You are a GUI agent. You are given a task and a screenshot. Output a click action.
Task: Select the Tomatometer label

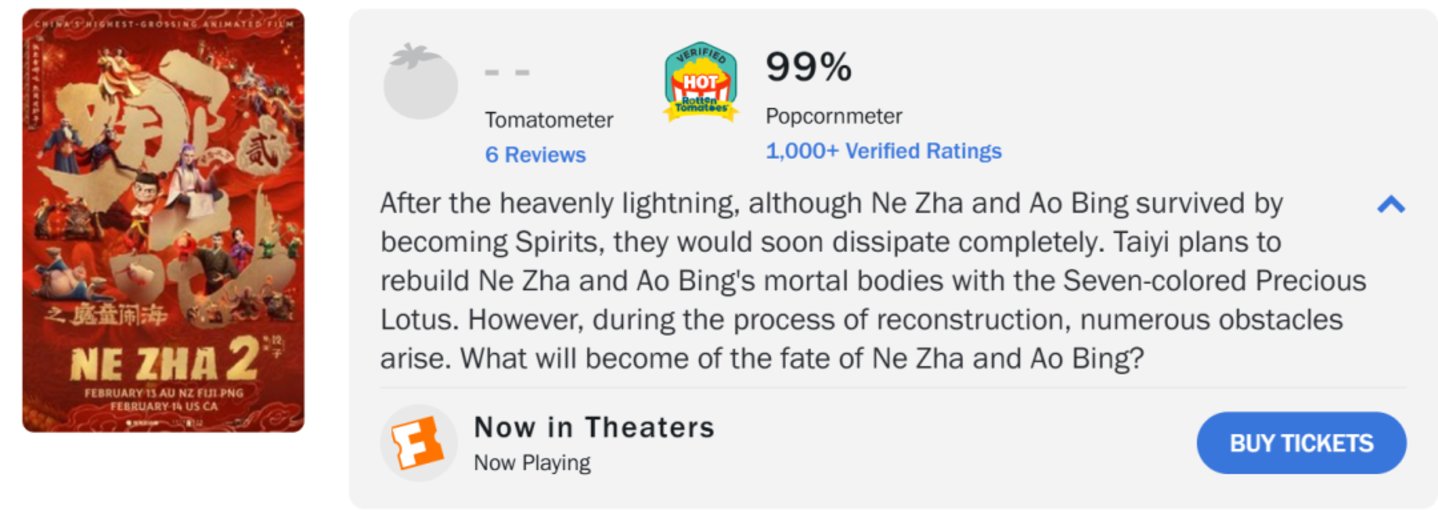pyautogui.click(x=549, y=120)
